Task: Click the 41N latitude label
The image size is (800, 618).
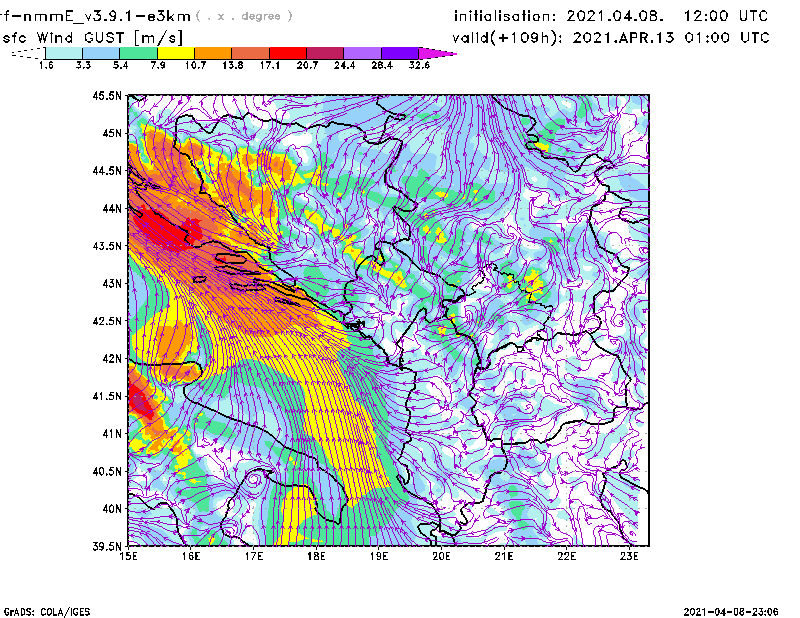Action: (112, 434)
